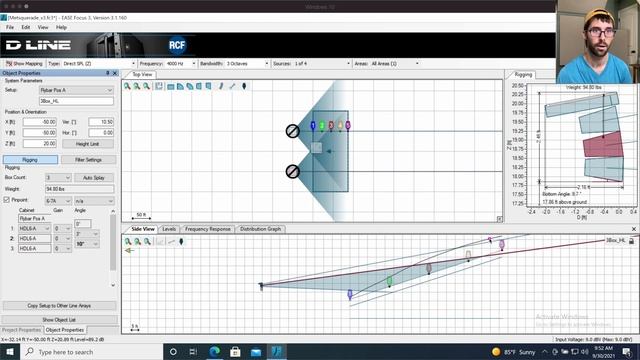
Task: Click the yellow direction arrow in Side View
Action: pos(129,251)
